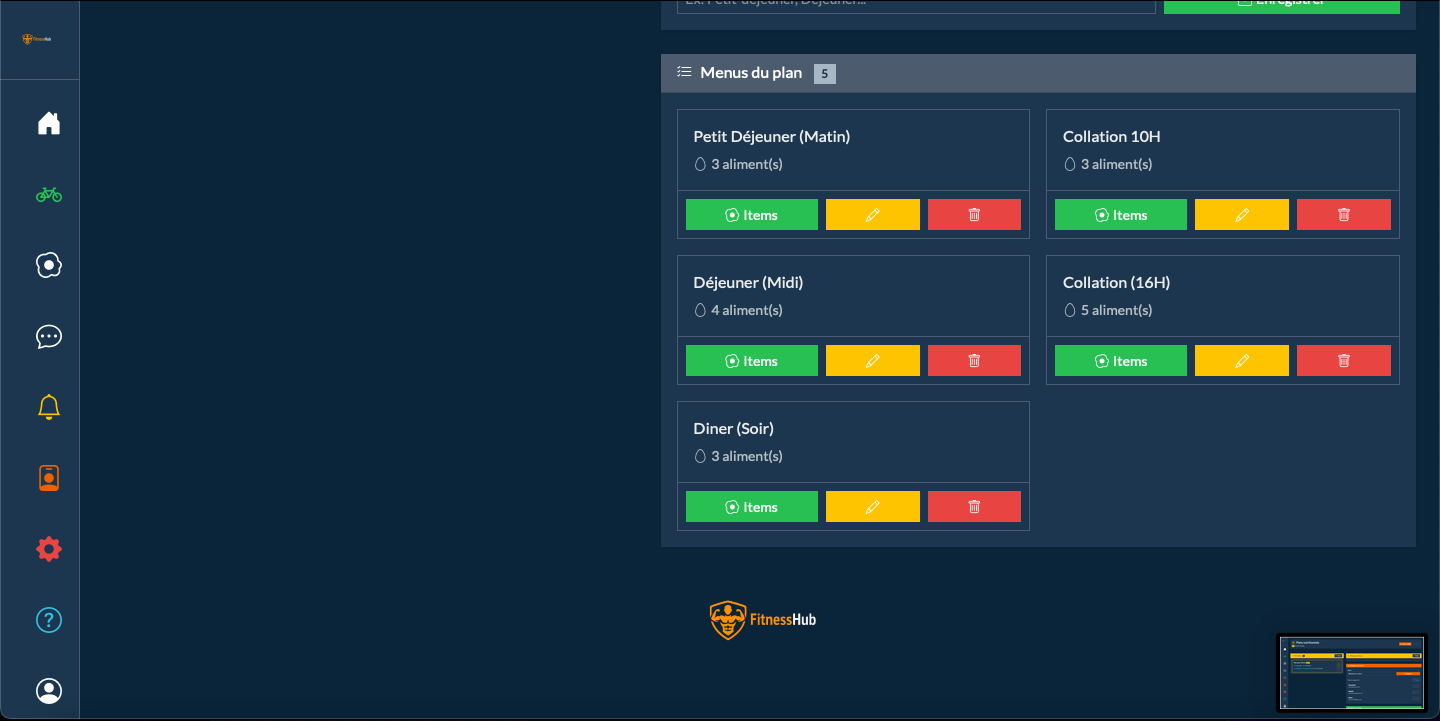Open the home icon in sidebar
Image resolution: width=1440 pixels, height=721 pixels.
pos(49,123)
